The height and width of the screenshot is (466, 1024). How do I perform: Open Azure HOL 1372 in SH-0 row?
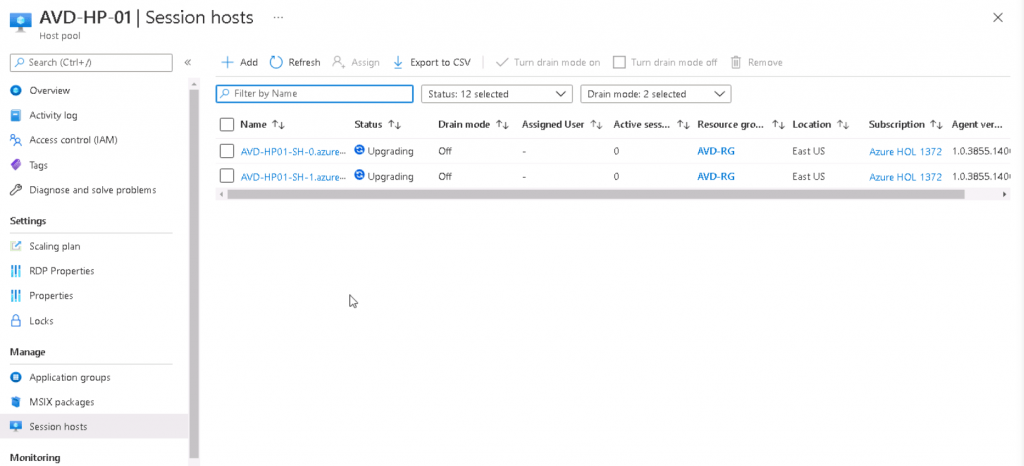(x=905, y=151)
